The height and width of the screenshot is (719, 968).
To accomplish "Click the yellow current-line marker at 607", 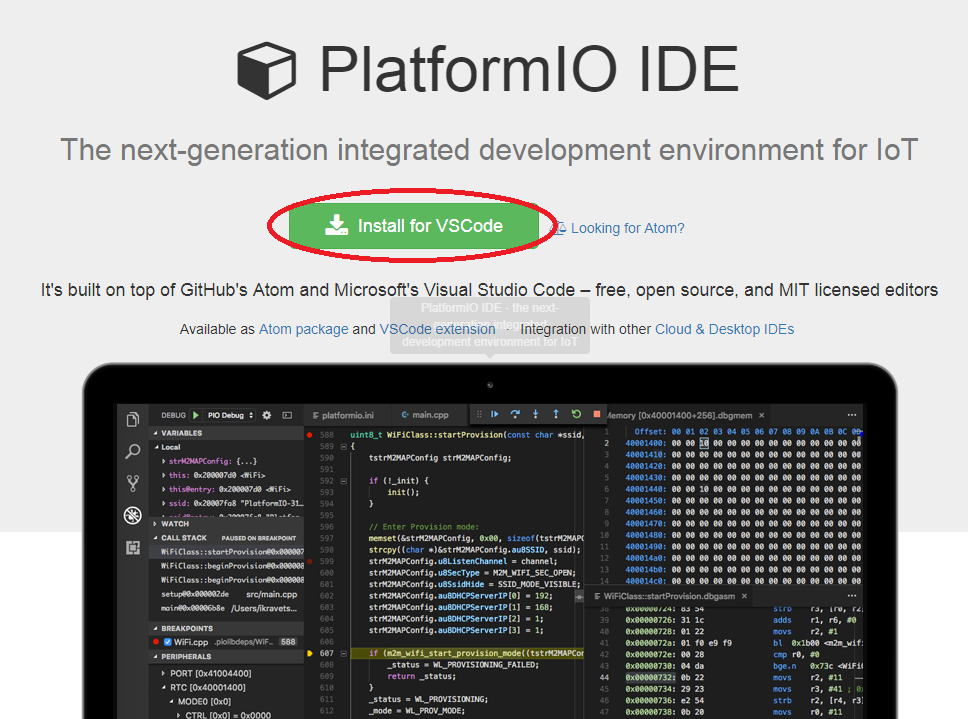I will click(x=310, y=653).
